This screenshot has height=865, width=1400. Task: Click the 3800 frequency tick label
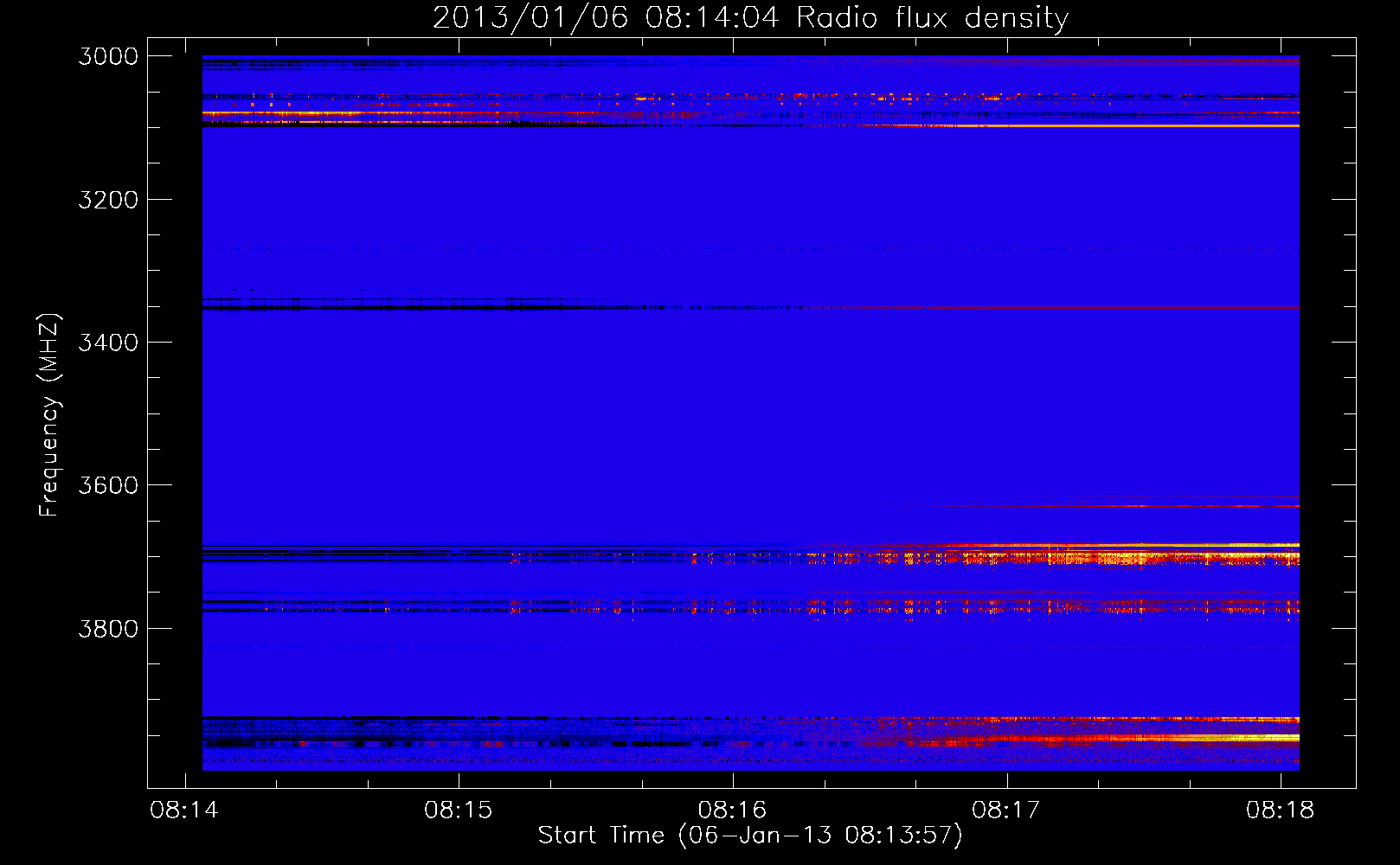pyautogui.click(x=108, y=628)
